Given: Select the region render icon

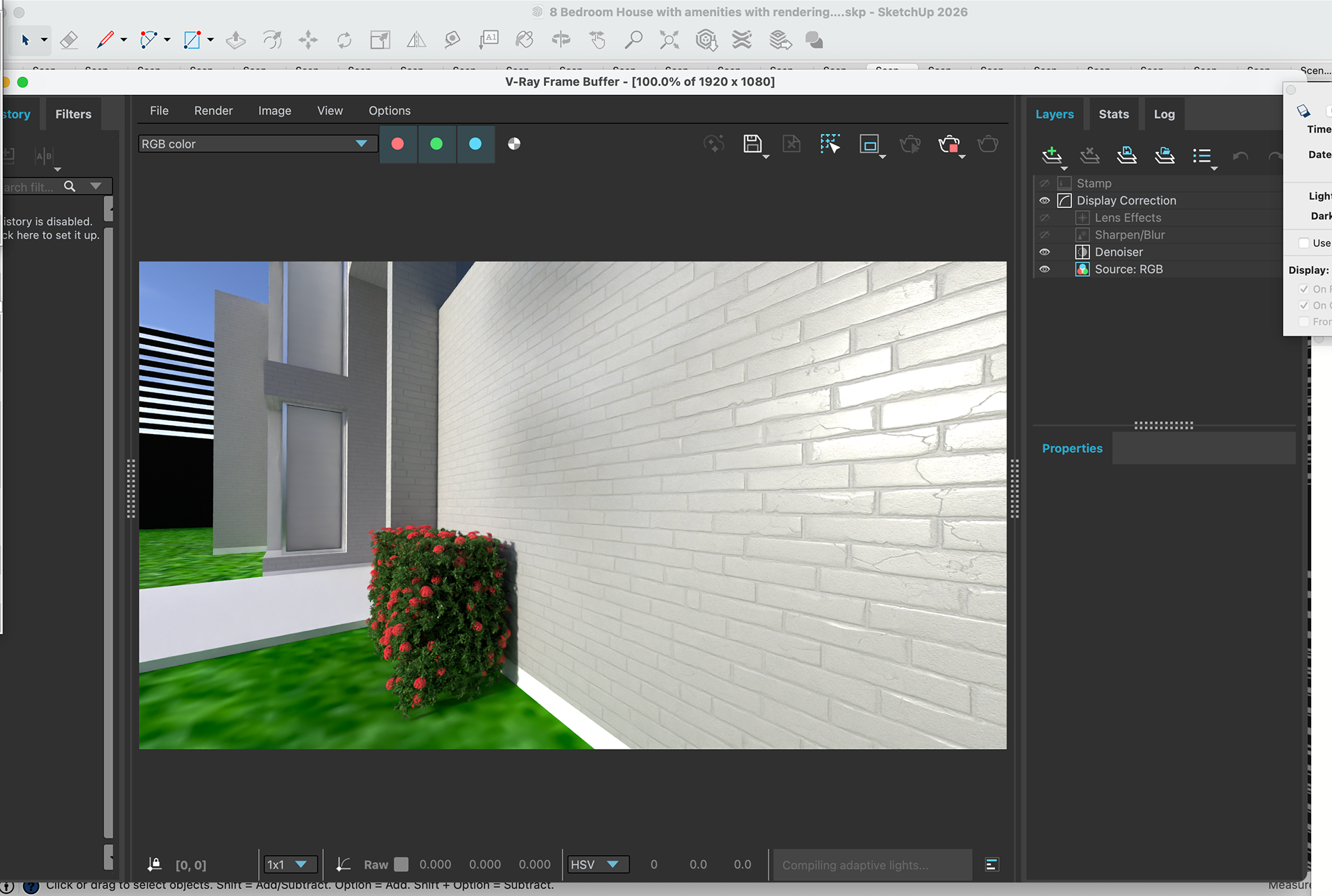Looking at the screenshot, I should (x=869, y=144).
